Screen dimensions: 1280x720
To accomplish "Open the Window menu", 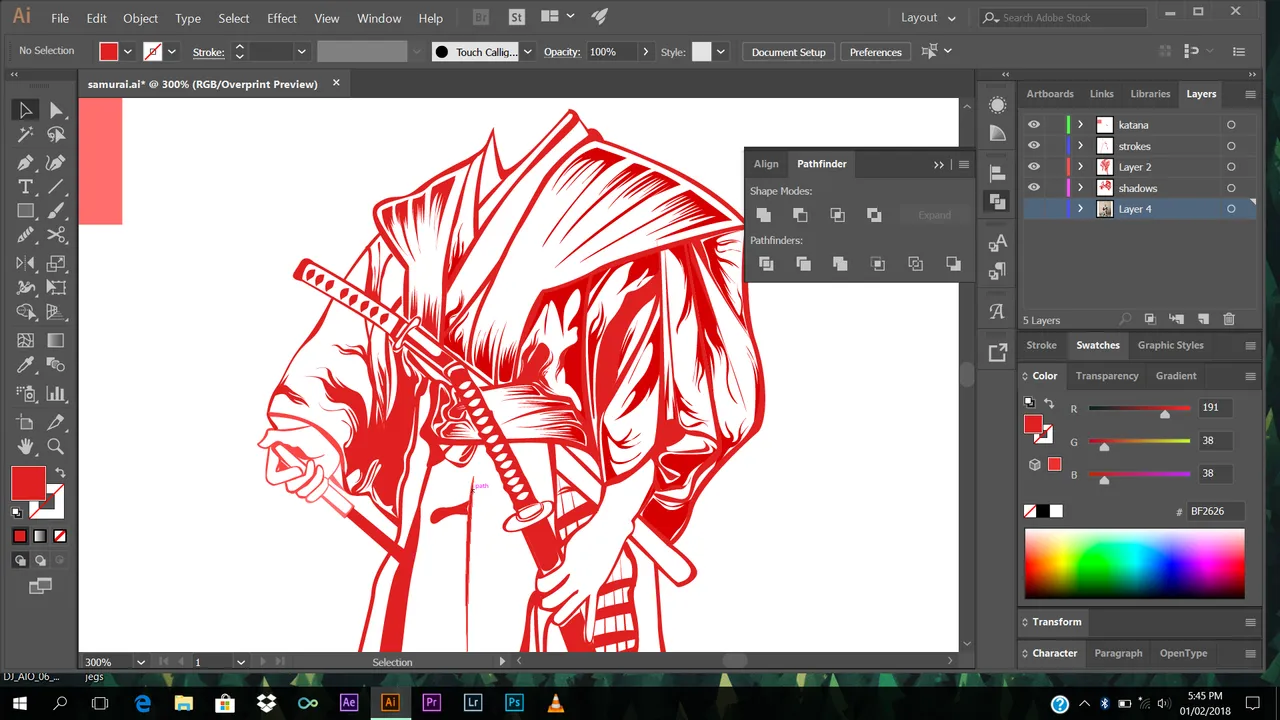I will 379,18.
